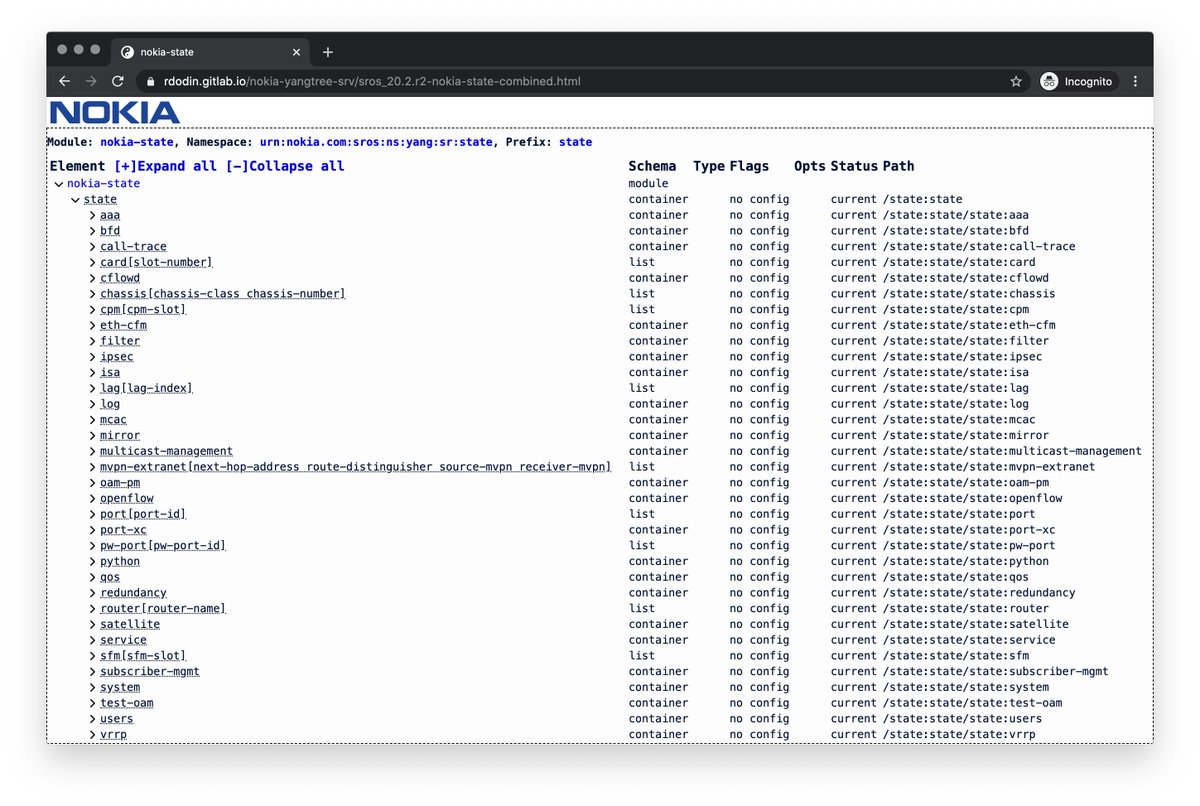This screenshot has width=1200, height=806.
Task: Select the vrrp tree item
Action: click(x=112, y=734)
